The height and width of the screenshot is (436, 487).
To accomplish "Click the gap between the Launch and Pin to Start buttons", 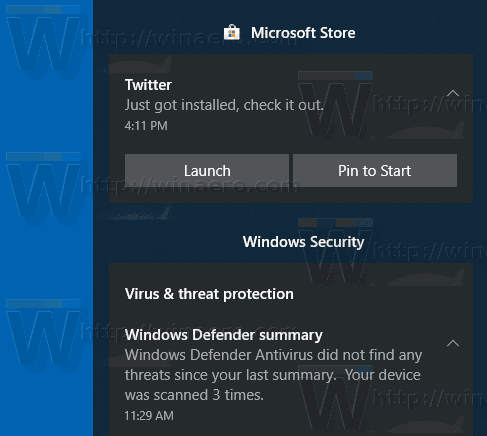I will [291, 171].
